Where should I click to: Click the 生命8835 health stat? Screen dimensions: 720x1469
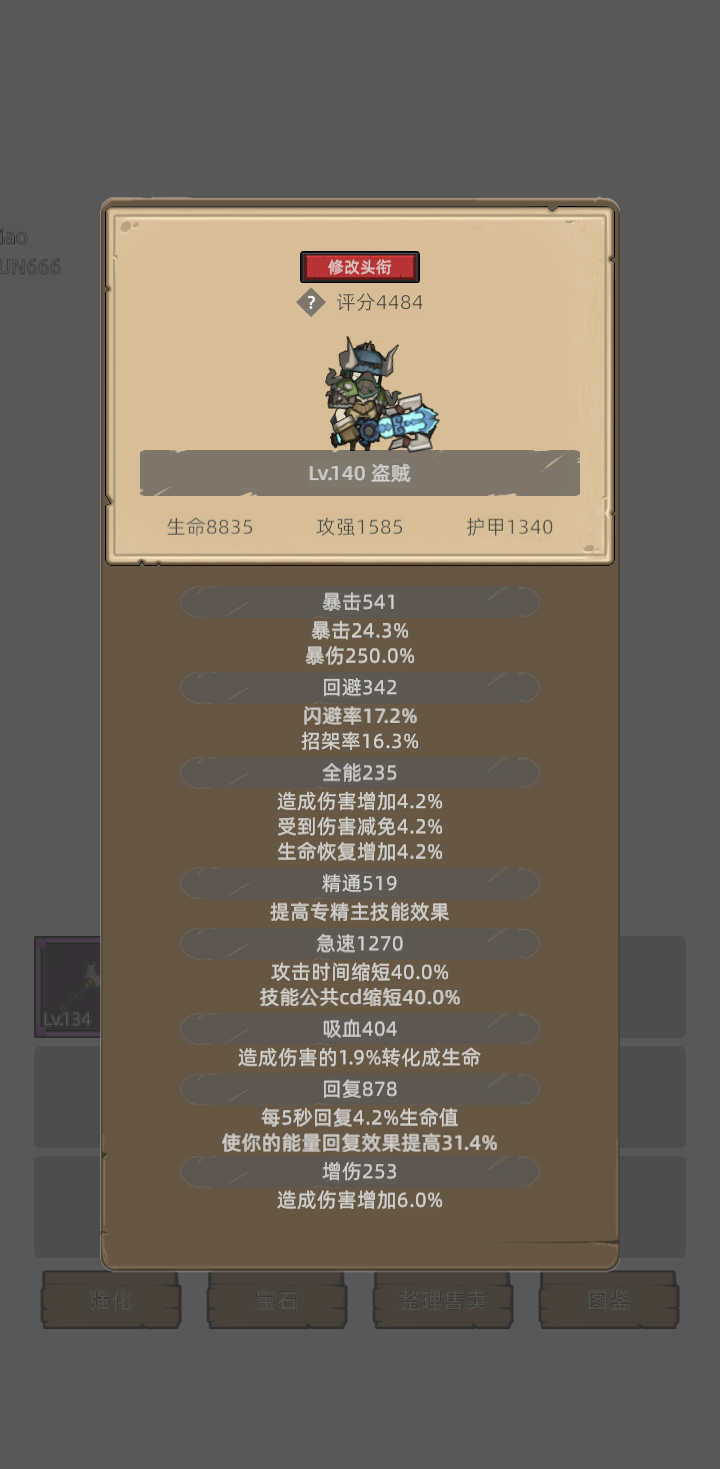[210, 527]
